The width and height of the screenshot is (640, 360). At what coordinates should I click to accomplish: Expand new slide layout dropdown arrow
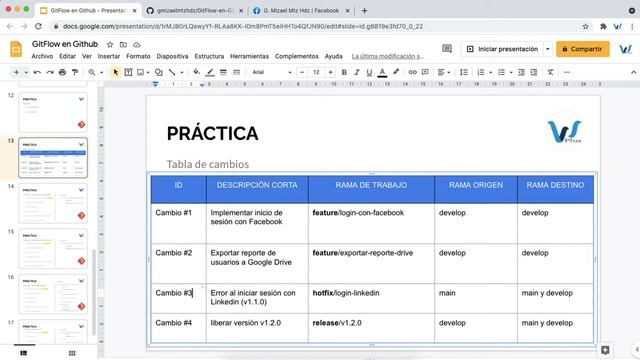click(x=26, y=72)
